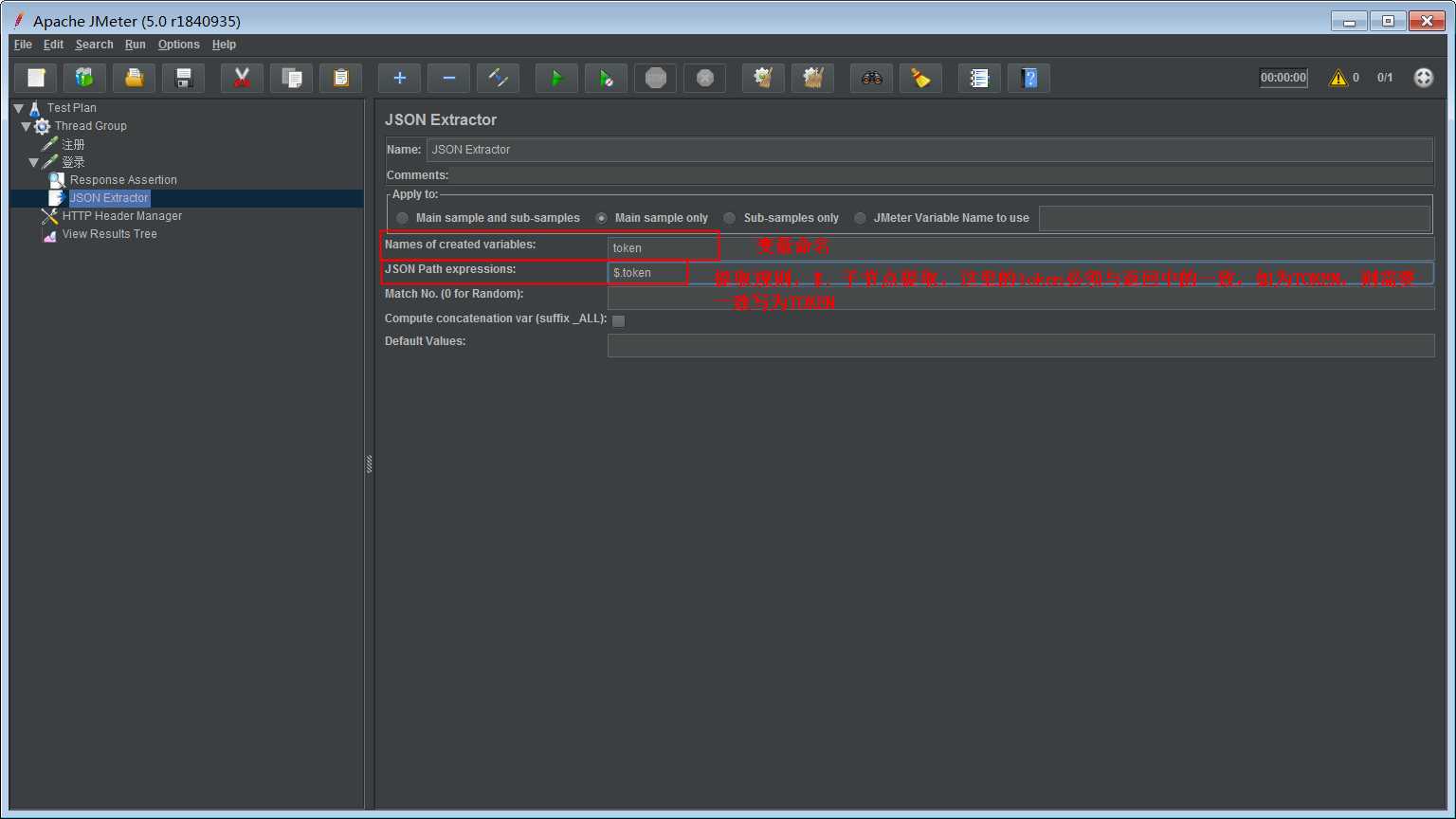Collapse the 登录 sampler node

[x=33, y=162]
